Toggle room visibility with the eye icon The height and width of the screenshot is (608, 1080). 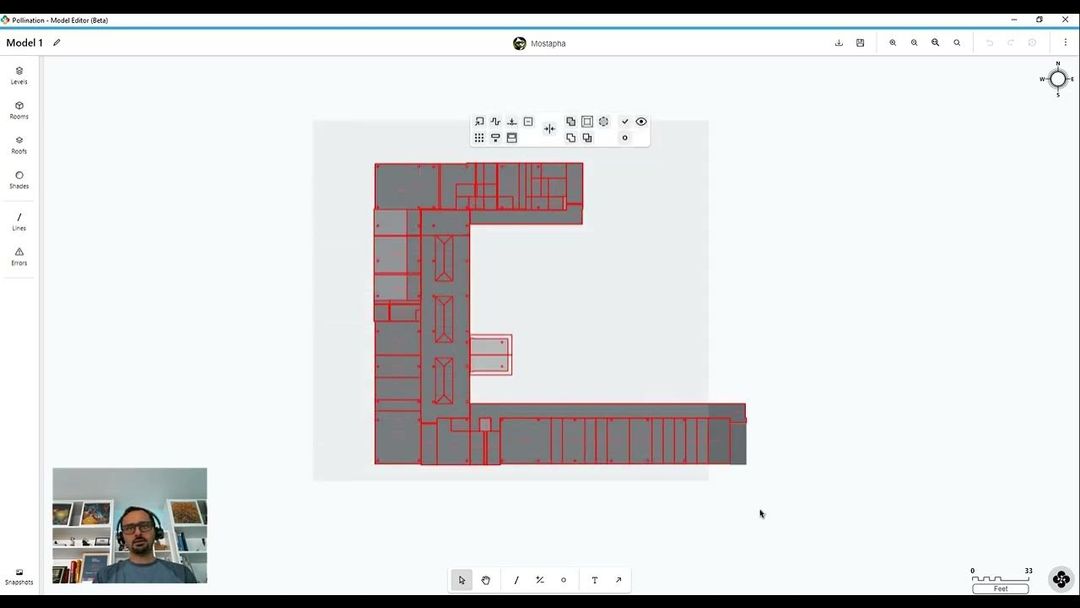pos(640,120)
